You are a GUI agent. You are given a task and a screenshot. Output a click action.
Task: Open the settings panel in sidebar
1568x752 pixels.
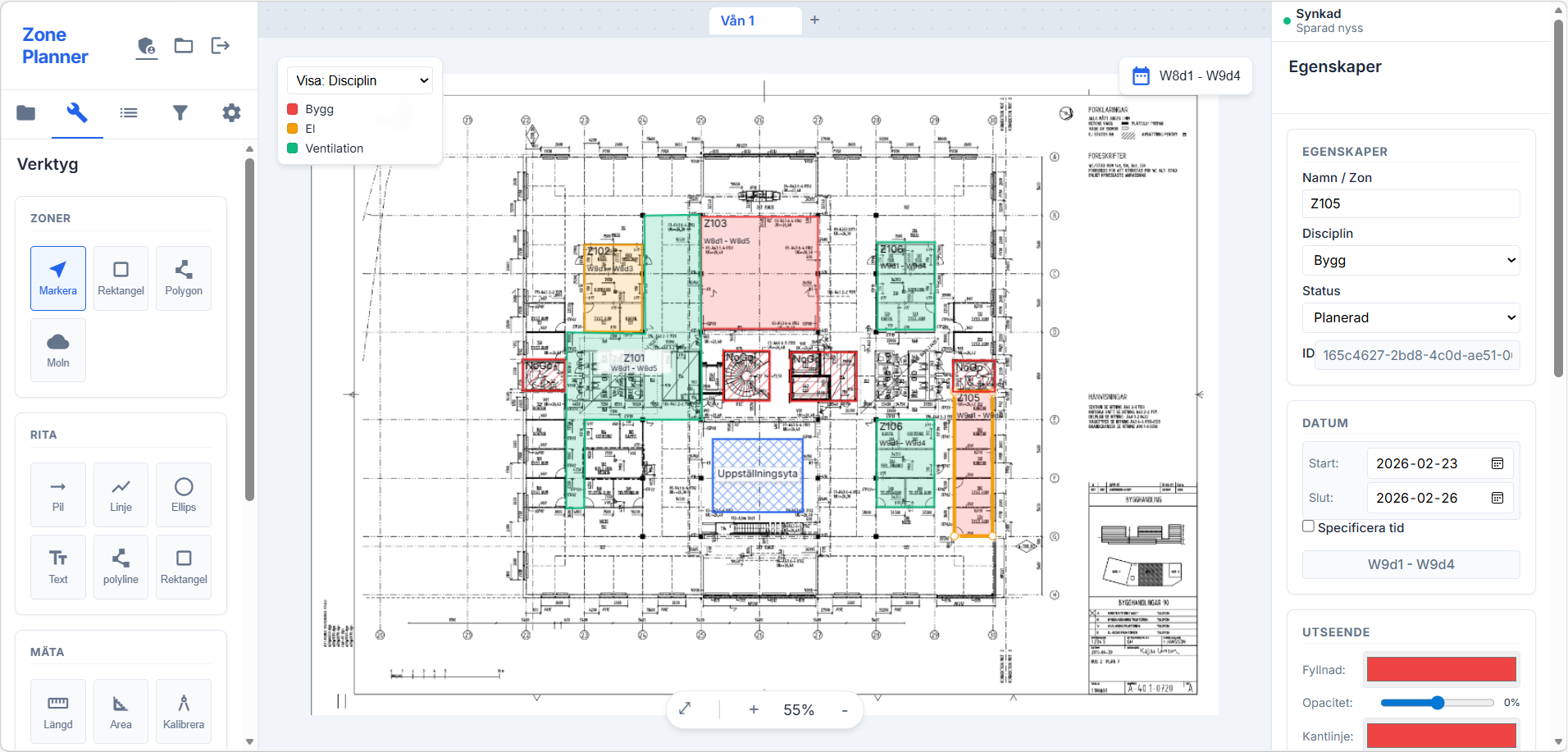[231, 112]
